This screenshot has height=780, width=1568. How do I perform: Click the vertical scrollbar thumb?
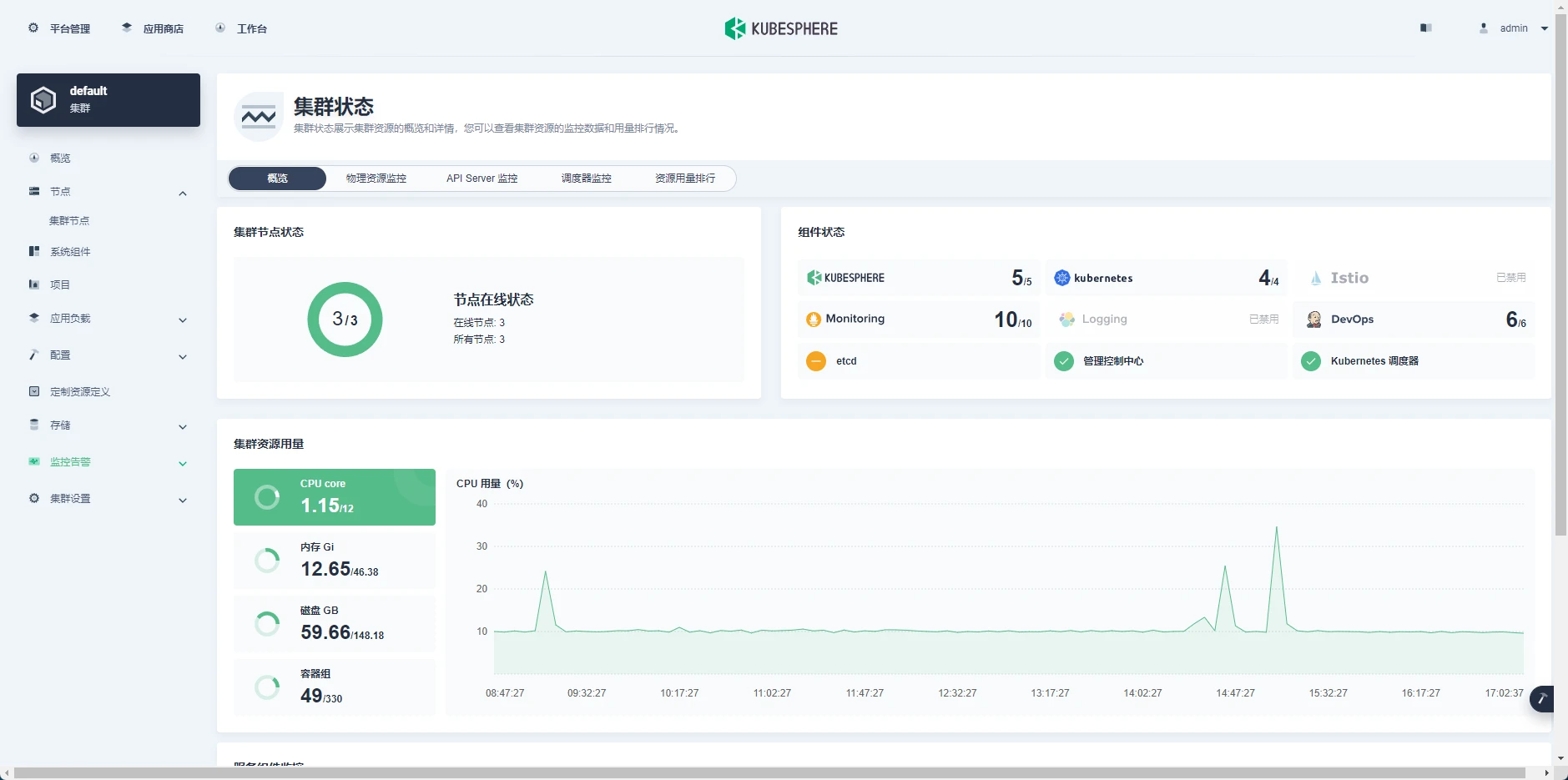tap(1560, 275)
